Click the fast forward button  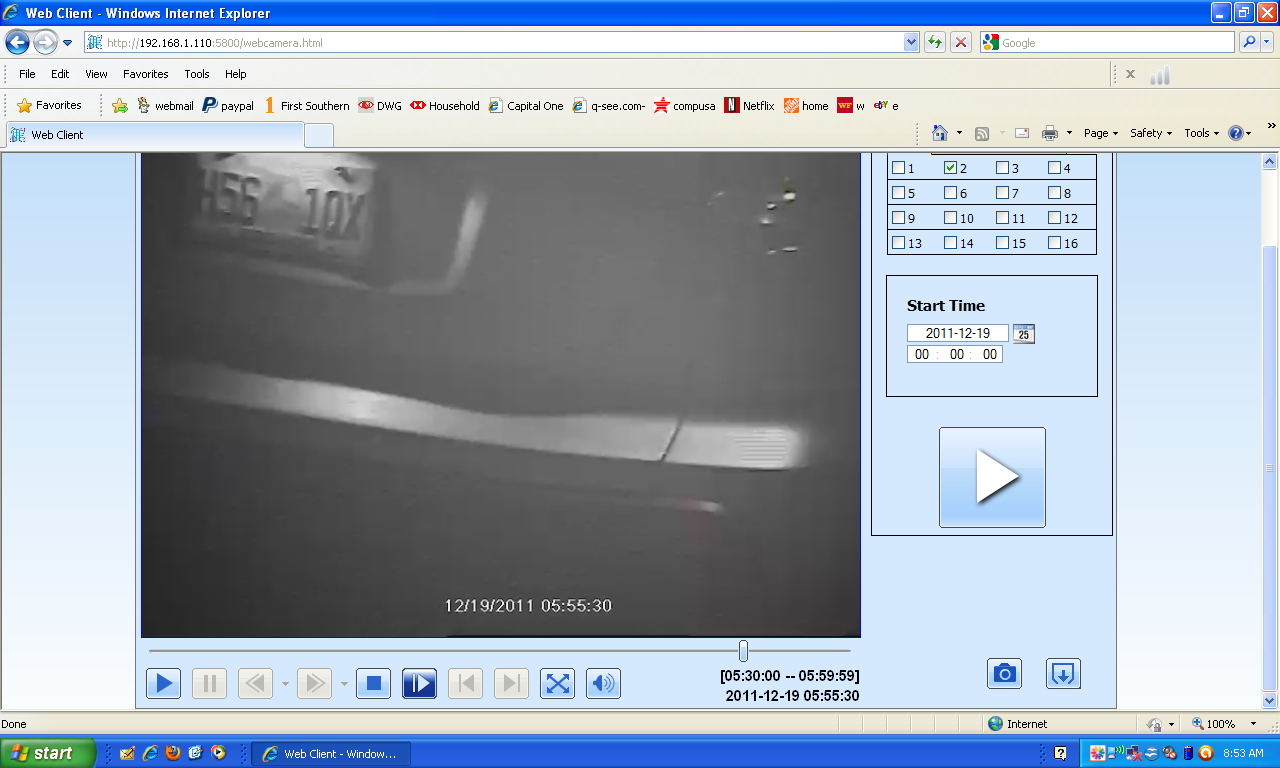314,684
